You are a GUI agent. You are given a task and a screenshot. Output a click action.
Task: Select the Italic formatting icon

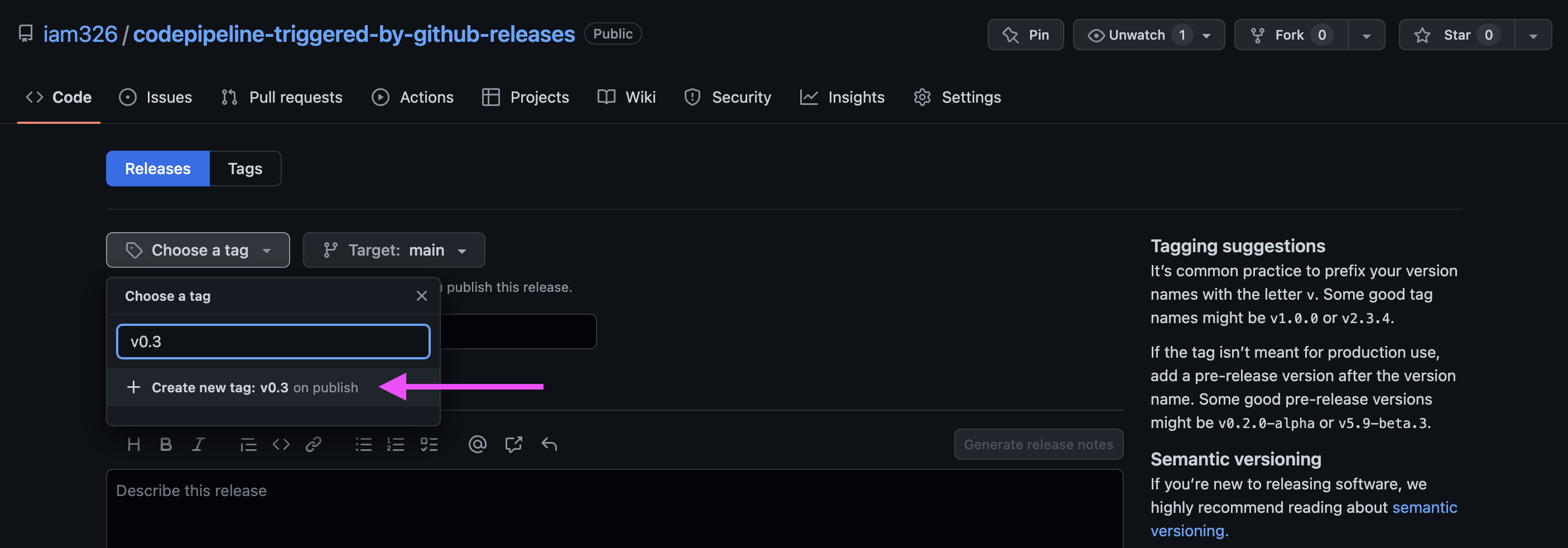coord(199,444)
